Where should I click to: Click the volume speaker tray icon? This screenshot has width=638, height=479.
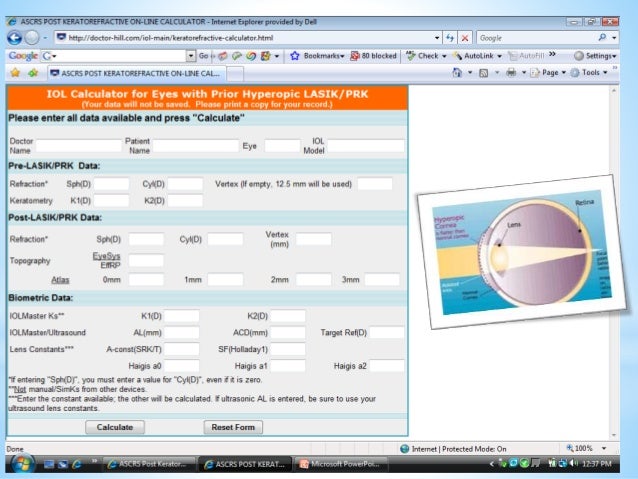click(574, 463)
